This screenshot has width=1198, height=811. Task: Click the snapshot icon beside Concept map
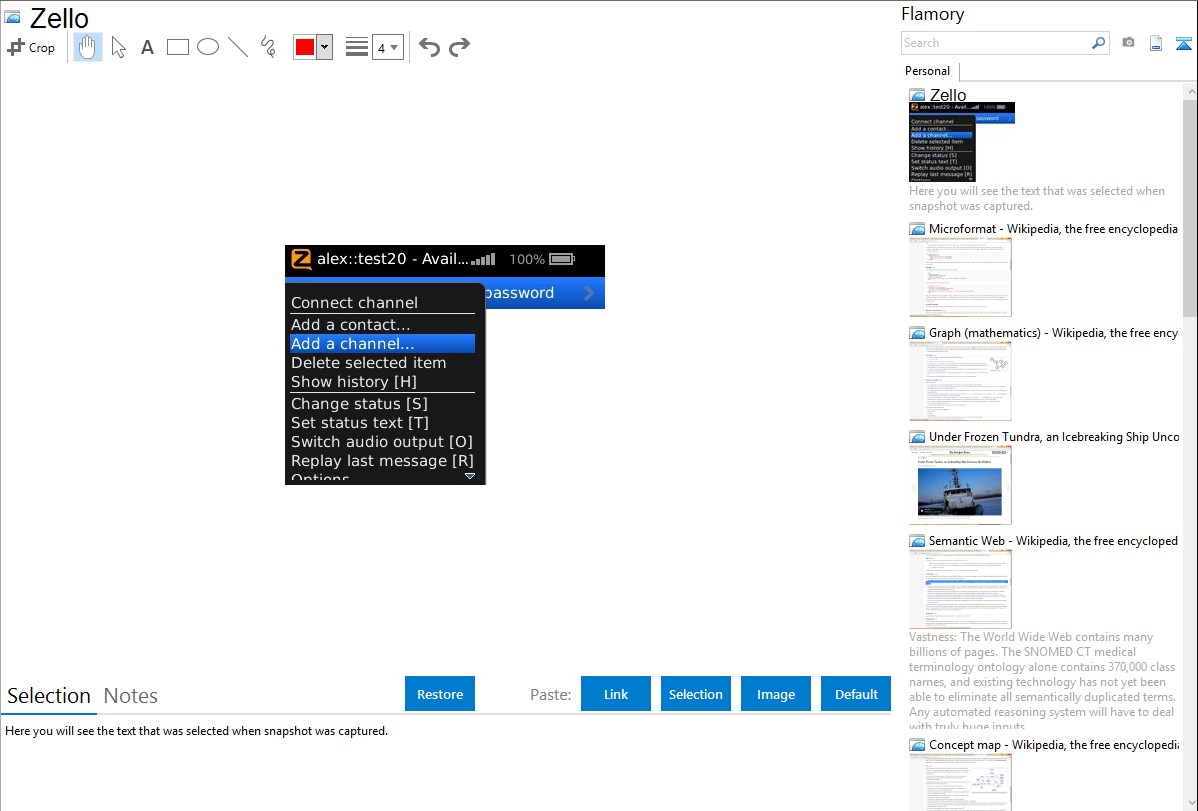(917, 744)
